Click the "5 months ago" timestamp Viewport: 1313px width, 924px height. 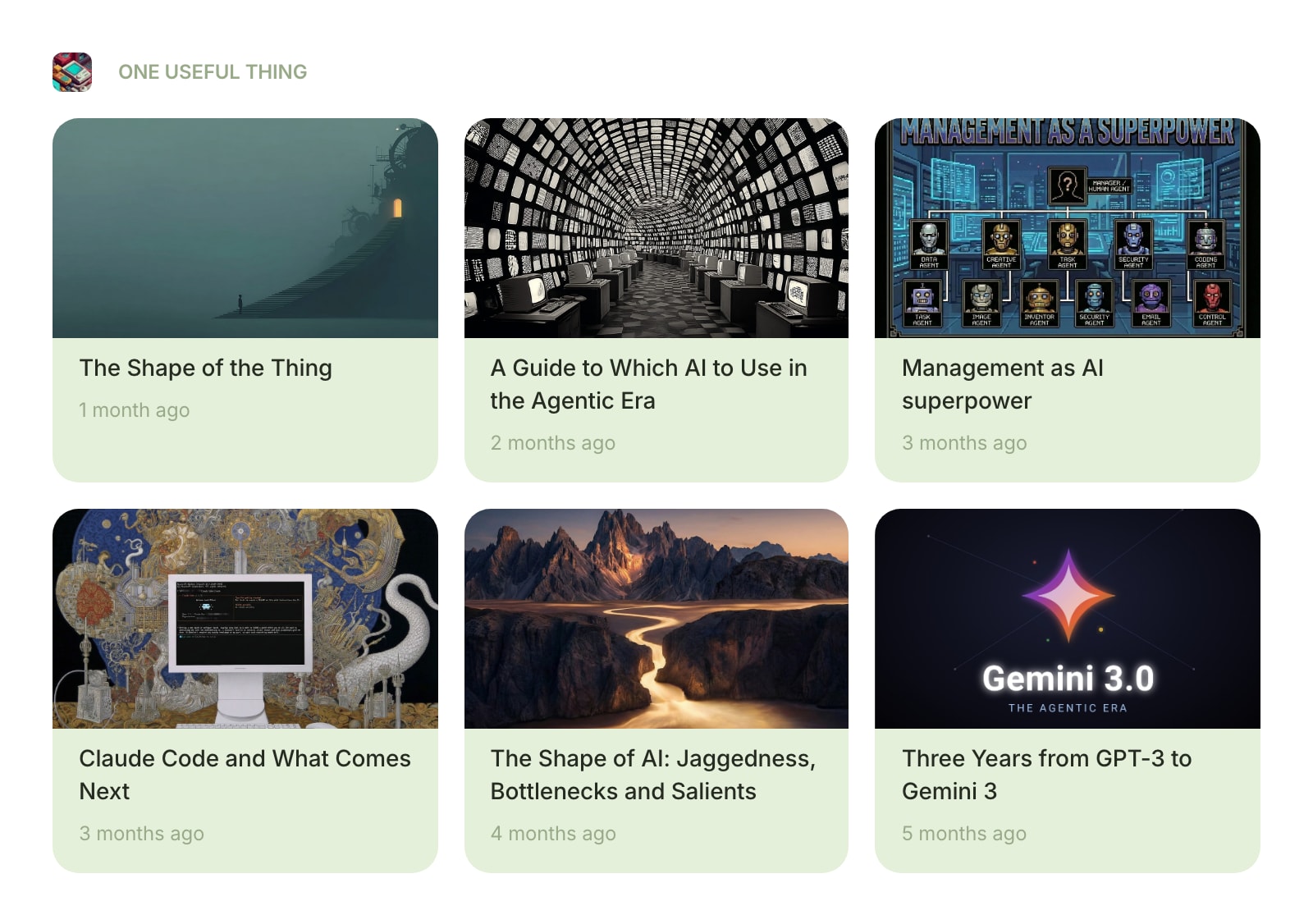964,834
